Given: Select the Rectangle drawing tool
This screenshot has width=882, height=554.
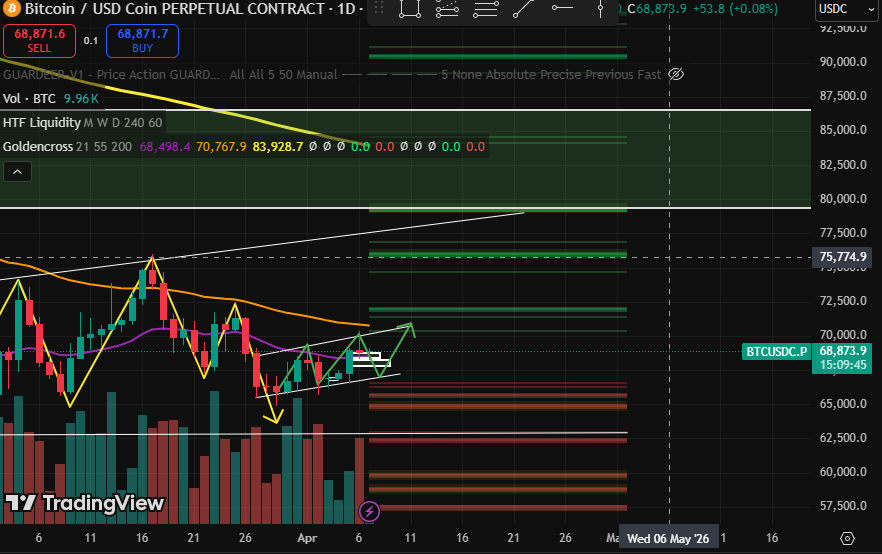Looking at the screenshot, I should point(410,8).
